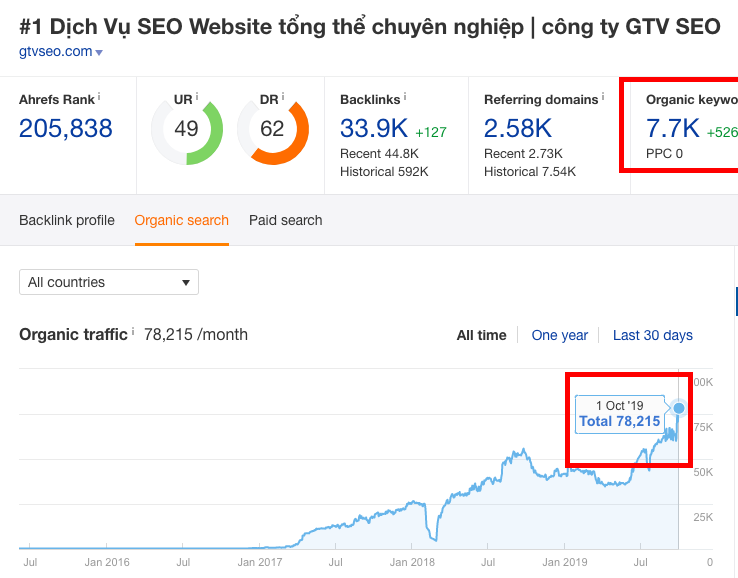
Task: Click the UR 49 gauge
Action: tap(187, 128)
